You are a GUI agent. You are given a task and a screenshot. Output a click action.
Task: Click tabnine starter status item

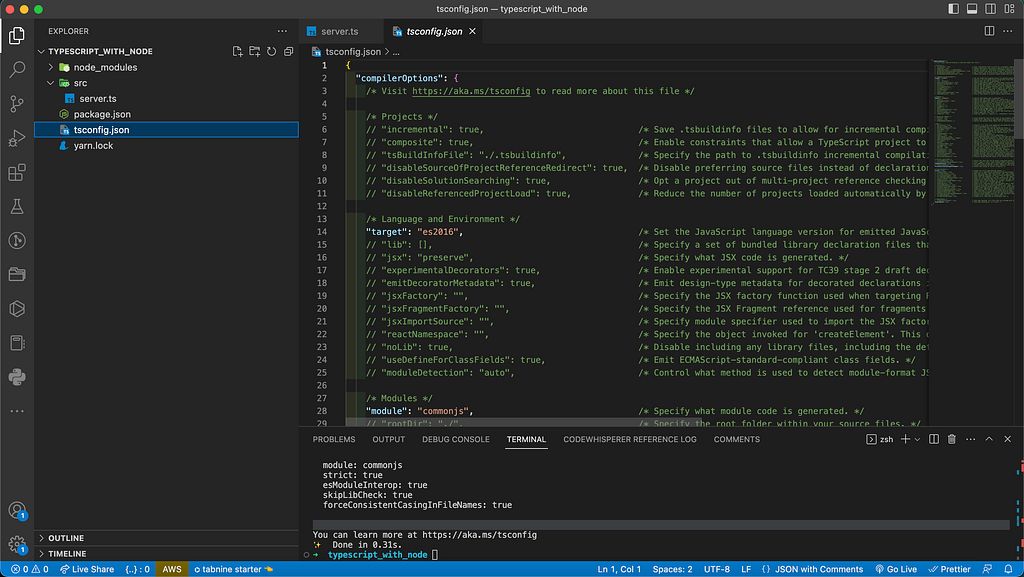(232, 569)
